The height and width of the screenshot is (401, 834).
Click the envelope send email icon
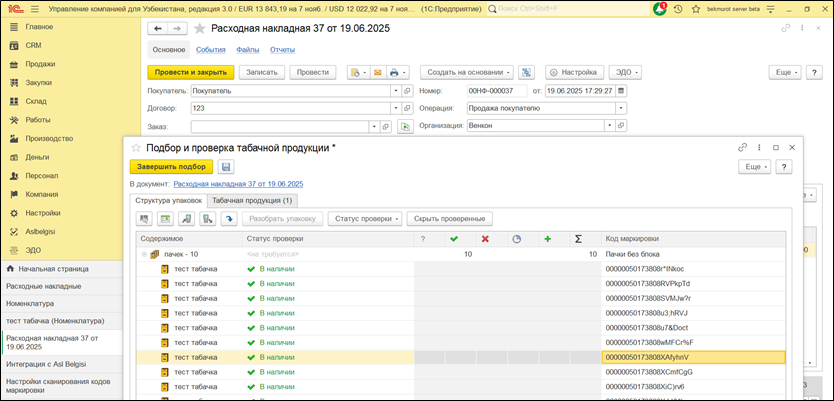tap(377, 72)
